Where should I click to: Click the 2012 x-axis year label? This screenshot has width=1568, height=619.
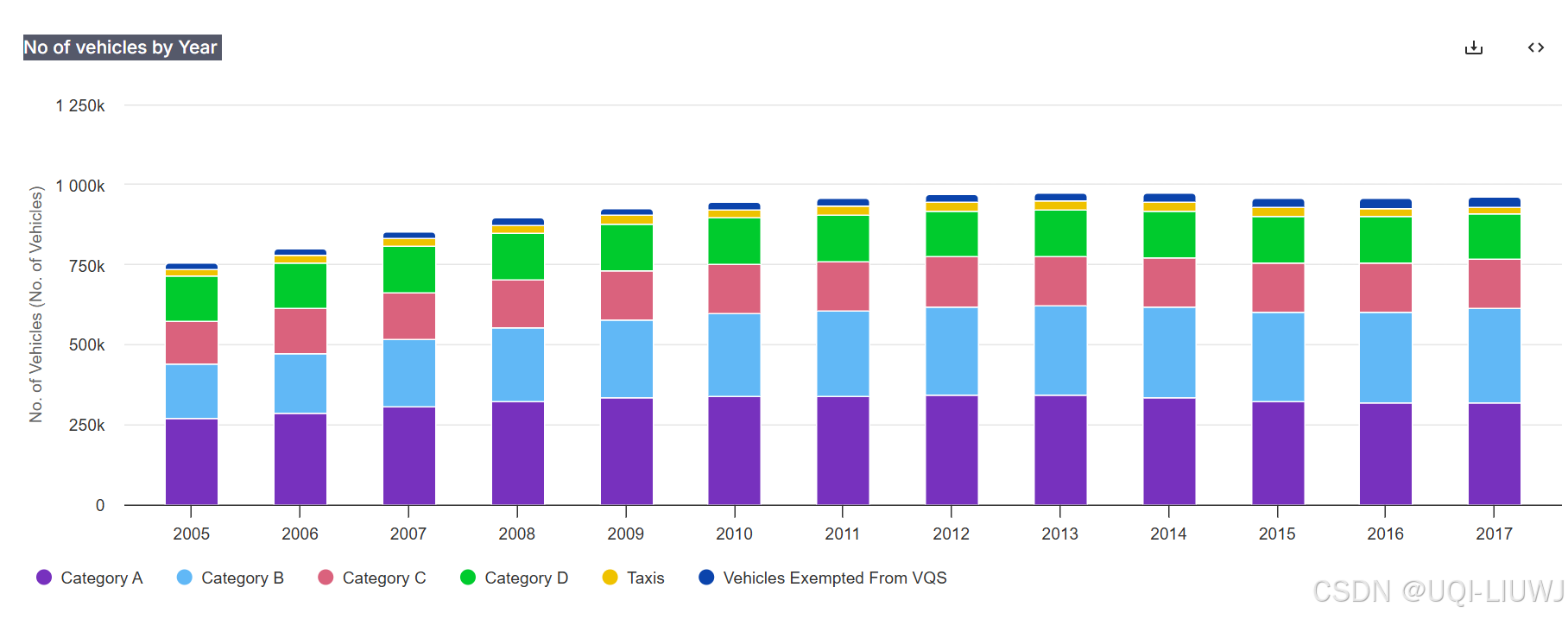[951, 534]
